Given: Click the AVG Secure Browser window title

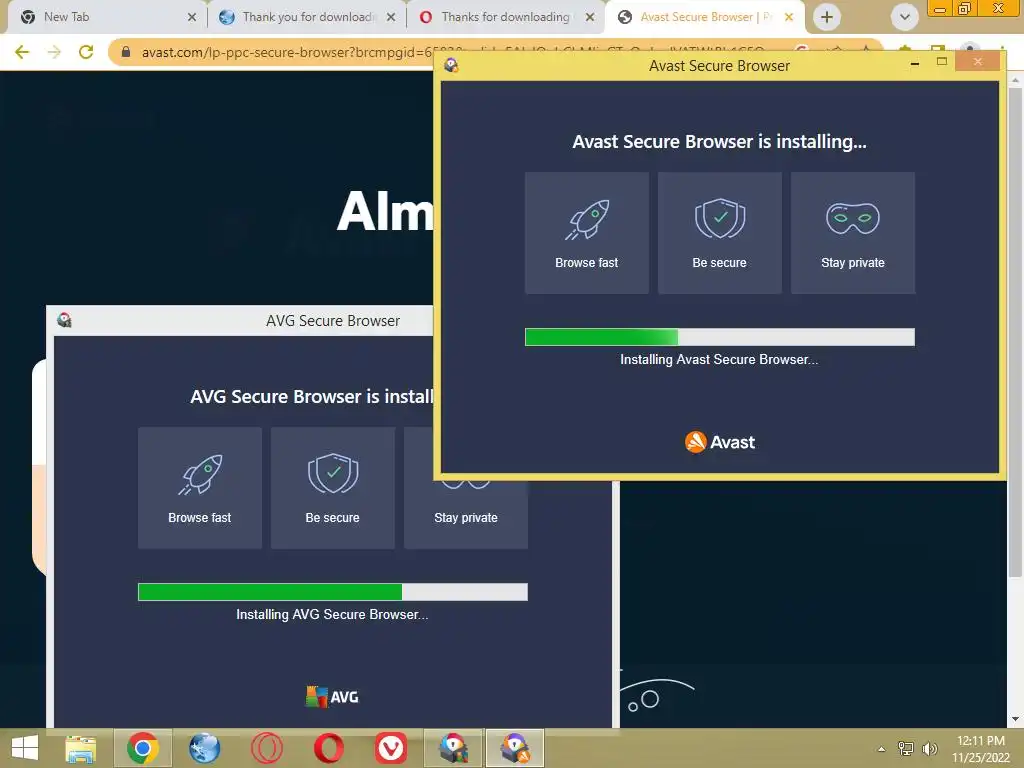Looking at the screenshot, I should [333, 321].
